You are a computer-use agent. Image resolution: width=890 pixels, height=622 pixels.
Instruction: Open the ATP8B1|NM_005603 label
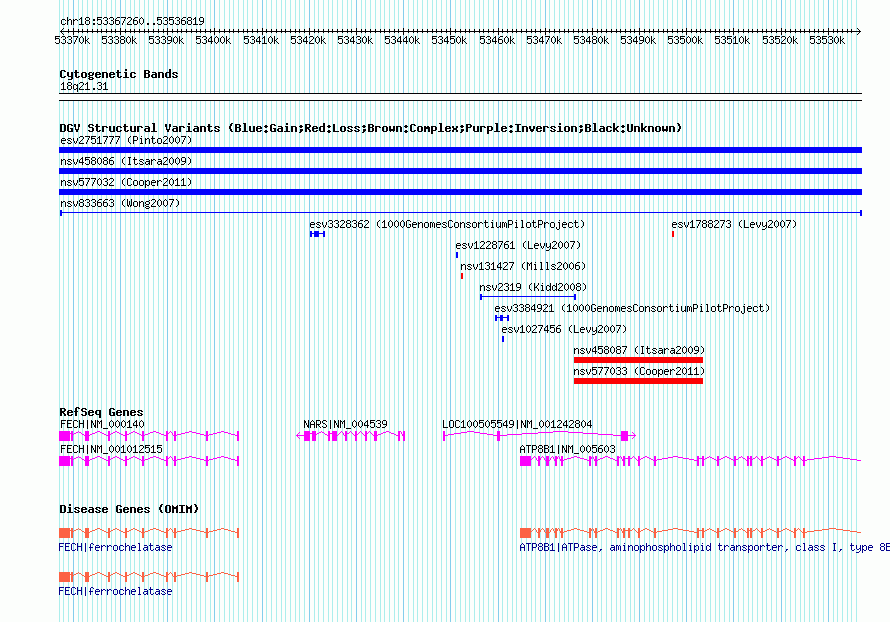(x=567, y=449)
